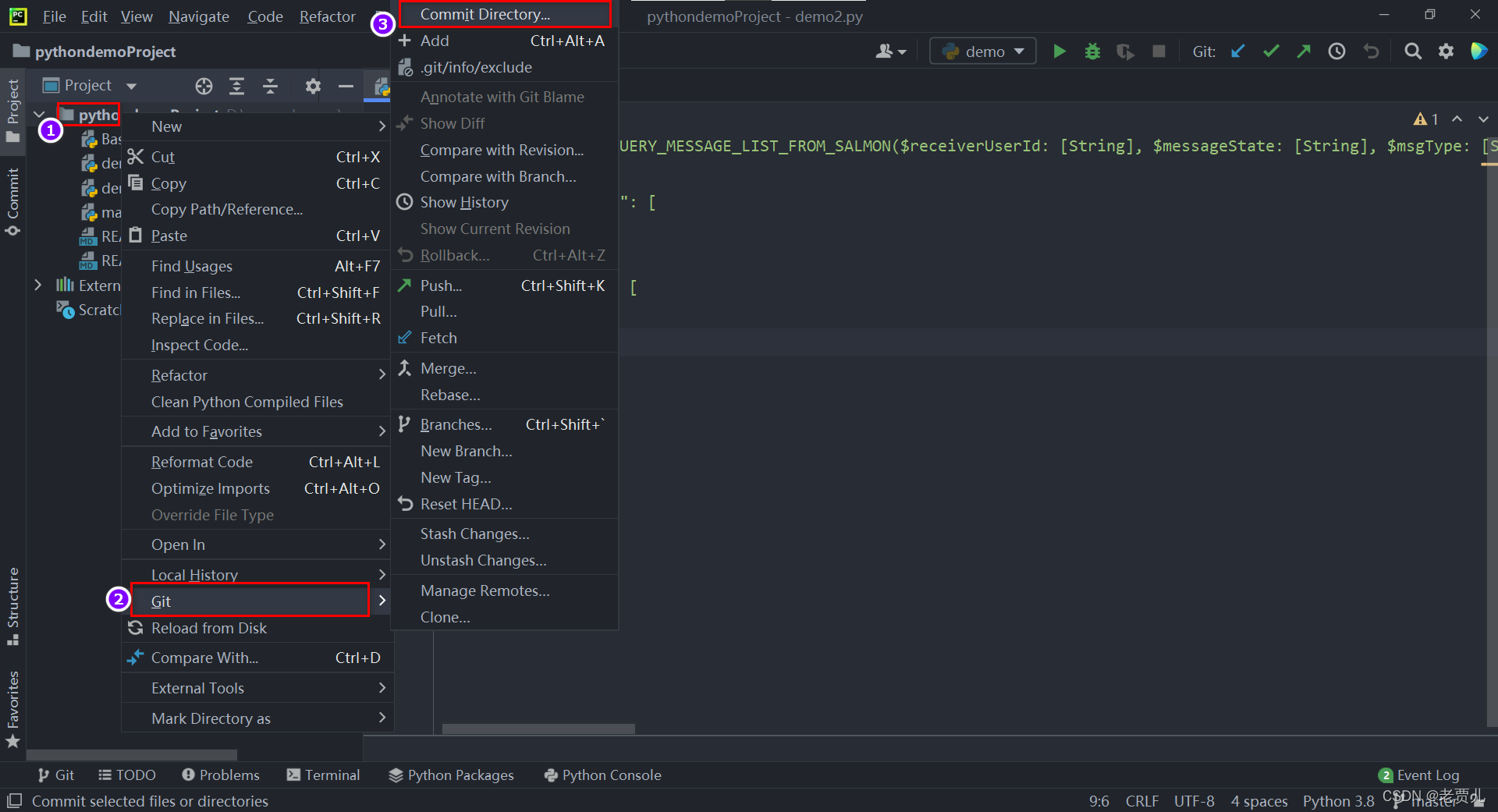The height and width of the screenshot is (812, 1498).
Task: Open Search Everywhere magnifier
Action: click(x=1413, y=51)
